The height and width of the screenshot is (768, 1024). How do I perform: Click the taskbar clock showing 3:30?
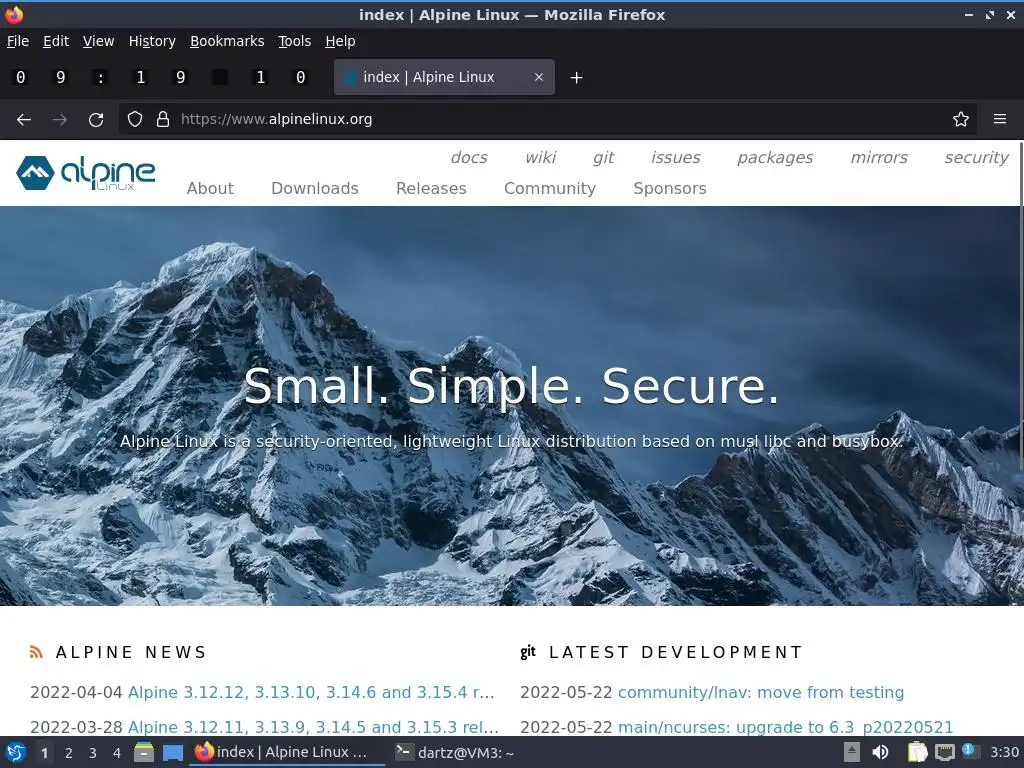[x=1004, y=752]
